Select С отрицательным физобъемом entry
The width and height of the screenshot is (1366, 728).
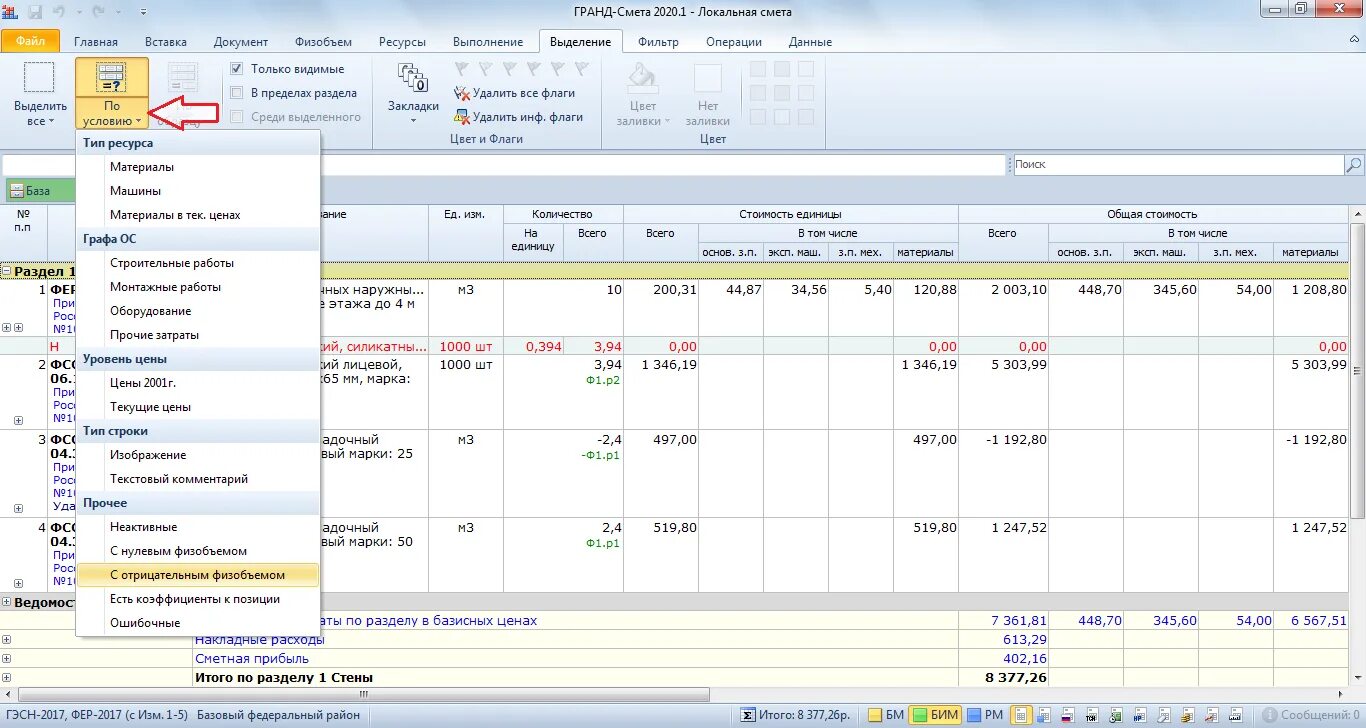[x=198, y=575]
